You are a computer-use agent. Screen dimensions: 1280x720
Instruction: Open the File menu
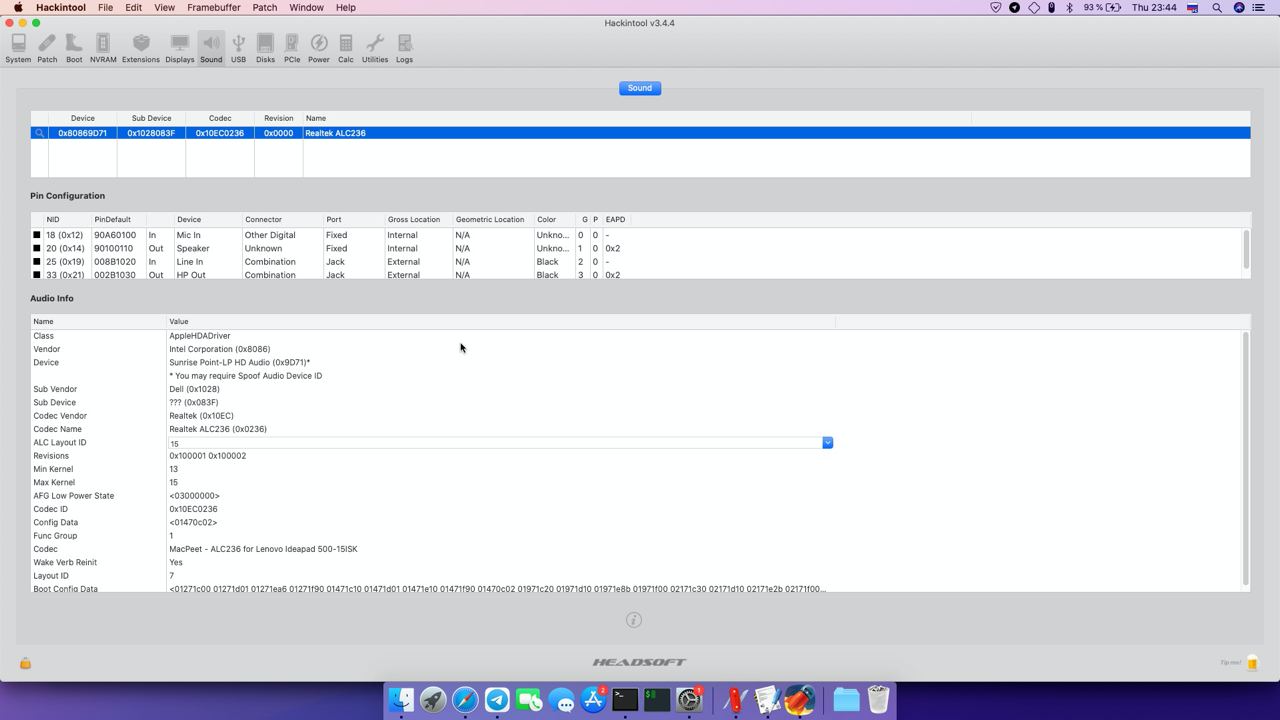[105, 7]
